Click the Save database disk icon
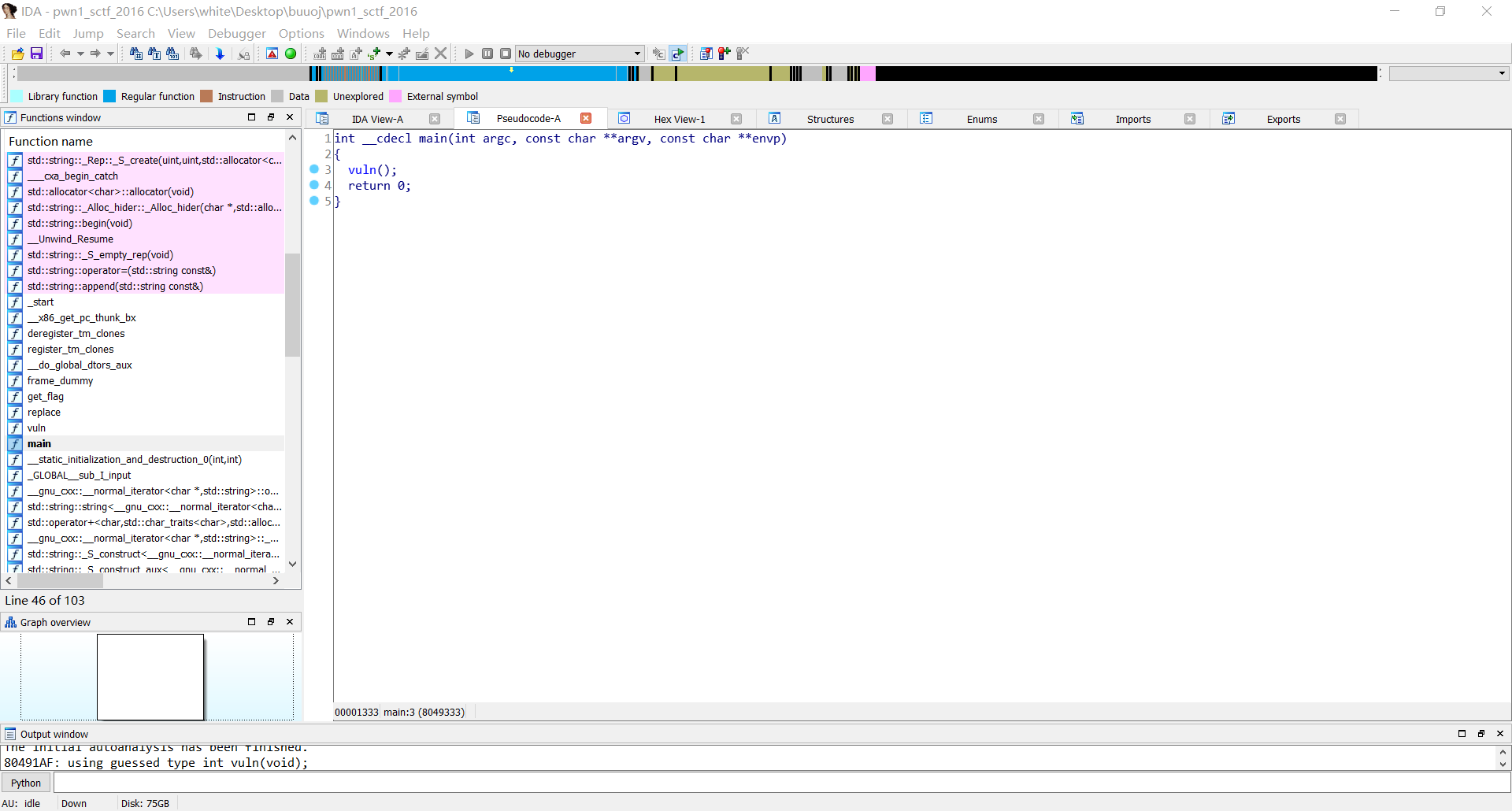Image resolution: width=1512 pixels, height=811 pixels. tap(36, 54)
